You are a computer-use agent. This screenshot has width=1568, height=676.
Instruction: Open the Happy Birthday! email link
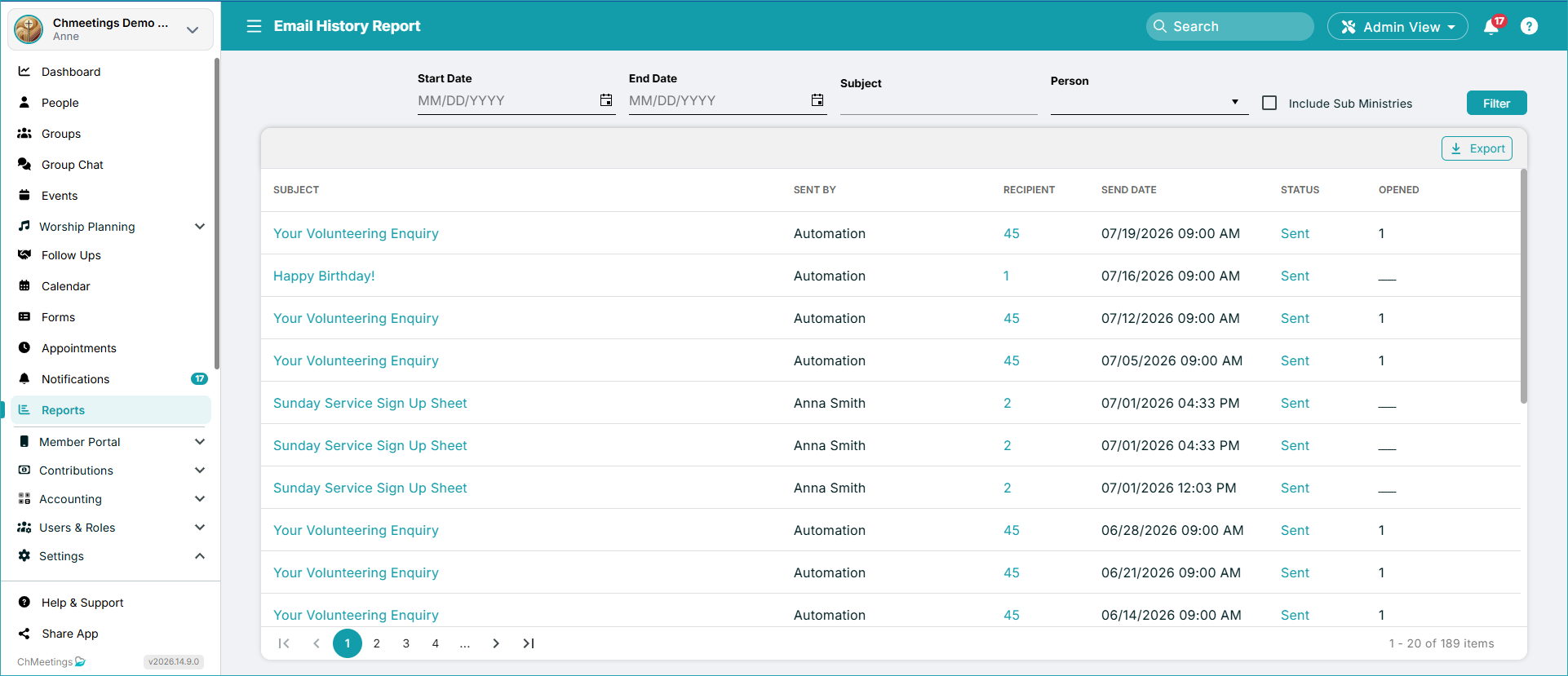pos(324,276)
